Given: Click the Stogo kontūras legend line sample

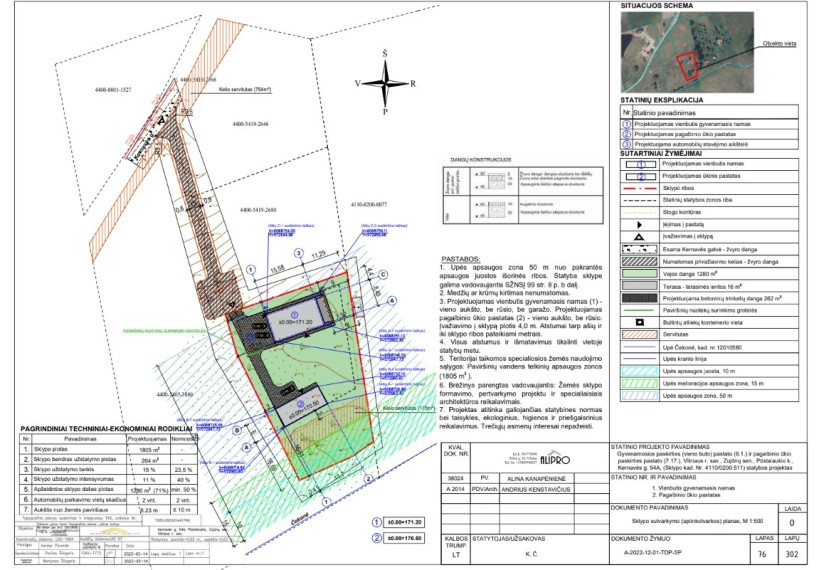Looking at the screenshot, I should coord(639,213).
